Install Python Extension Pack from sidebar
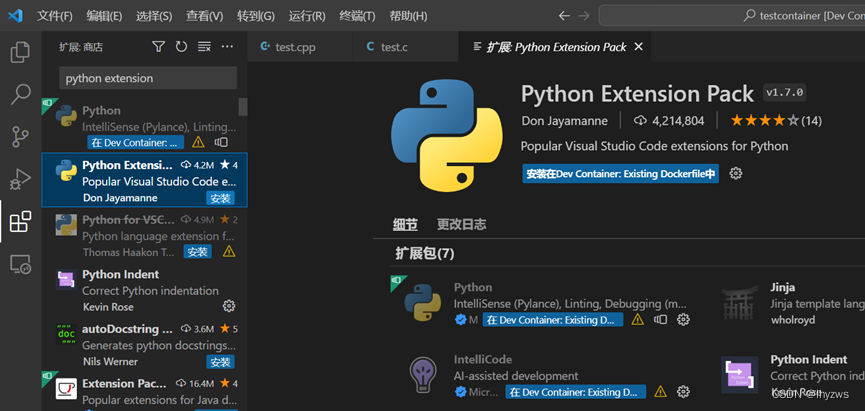The width and height of the screenshot is (865, 411). (x=221, y=198)
